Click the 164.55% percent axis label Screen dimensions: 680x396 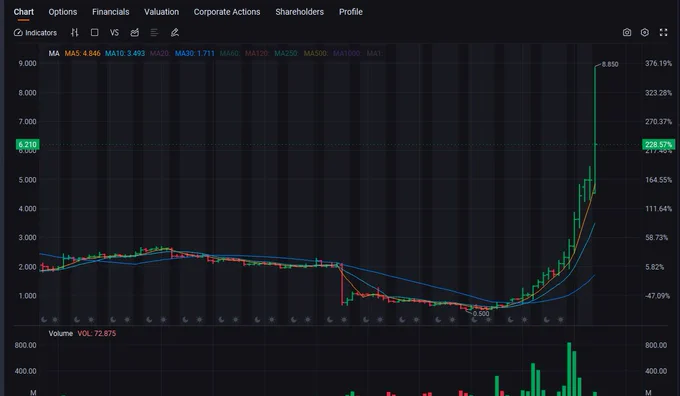658,180
